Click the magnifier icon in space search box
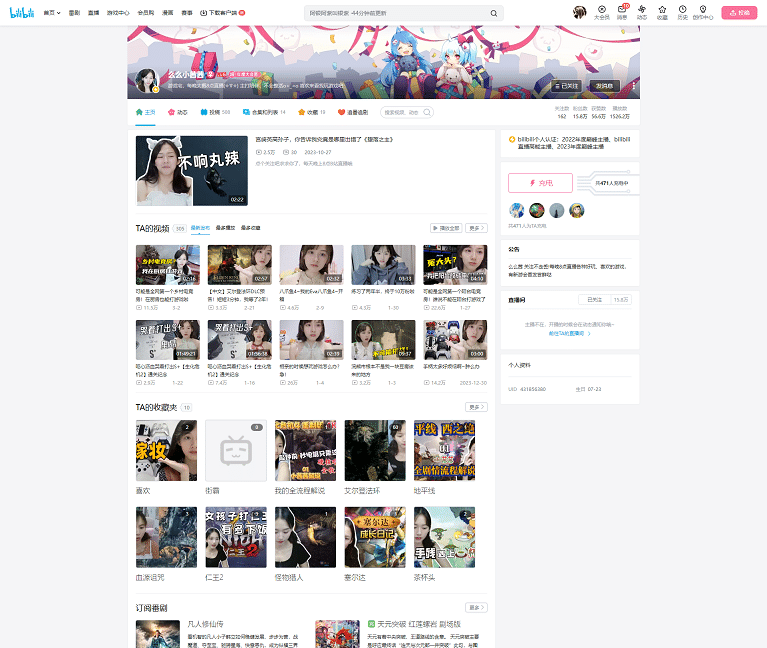 427,112
